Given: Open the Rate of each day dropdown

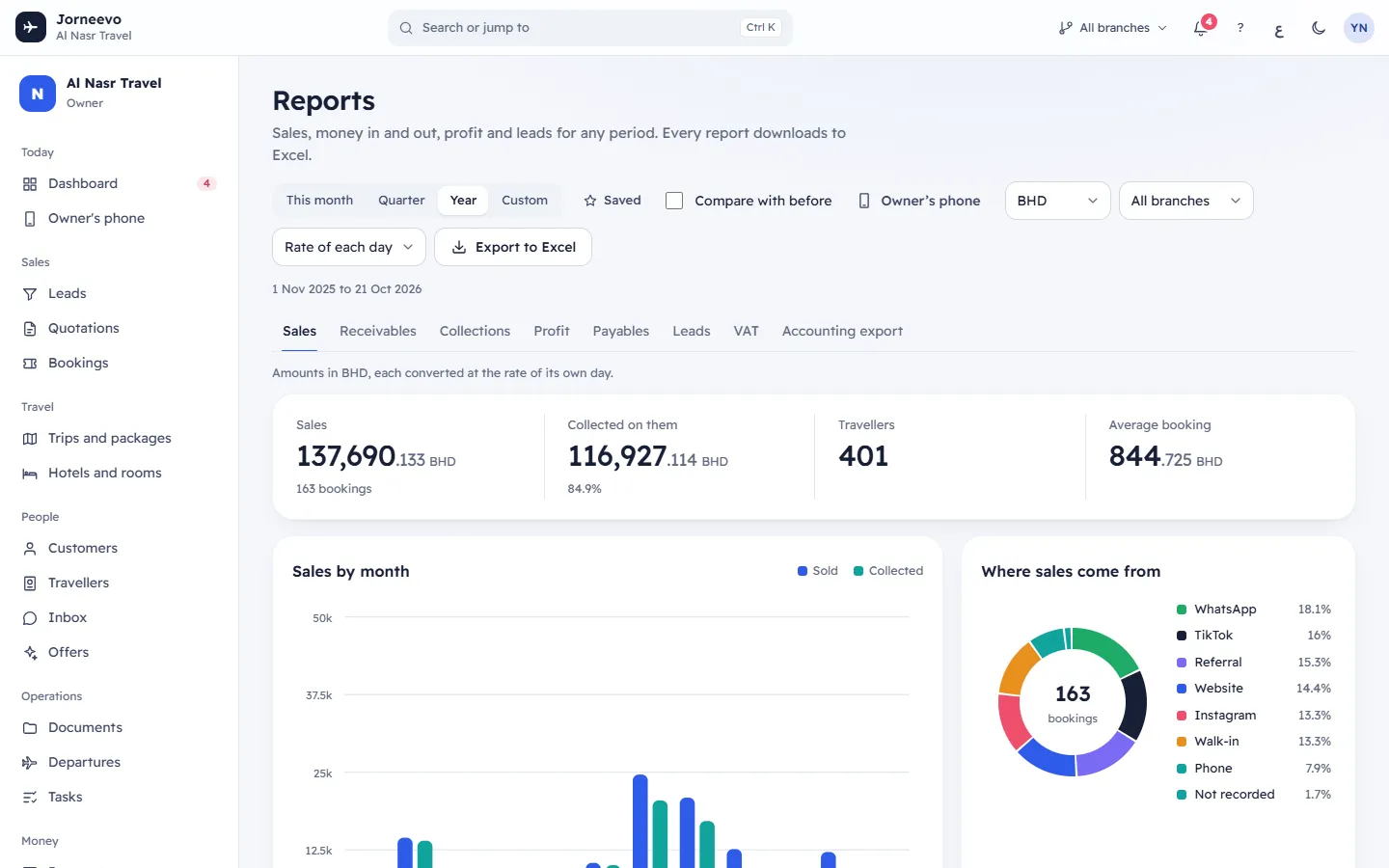Looking at the screenshot, I should click(x=348, y=247).
